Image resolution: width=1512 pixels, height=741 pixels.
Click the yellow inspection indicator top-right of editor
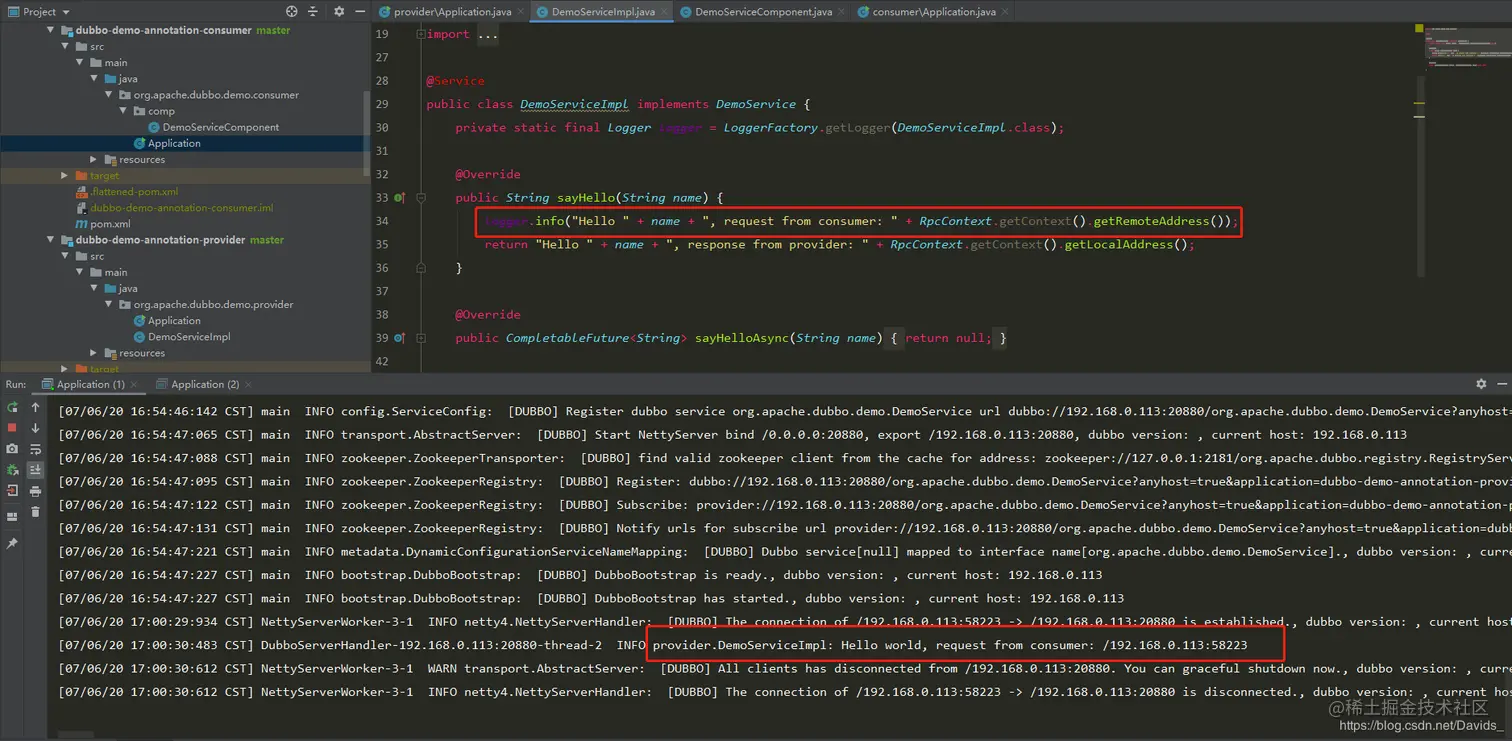point(1419,28)
